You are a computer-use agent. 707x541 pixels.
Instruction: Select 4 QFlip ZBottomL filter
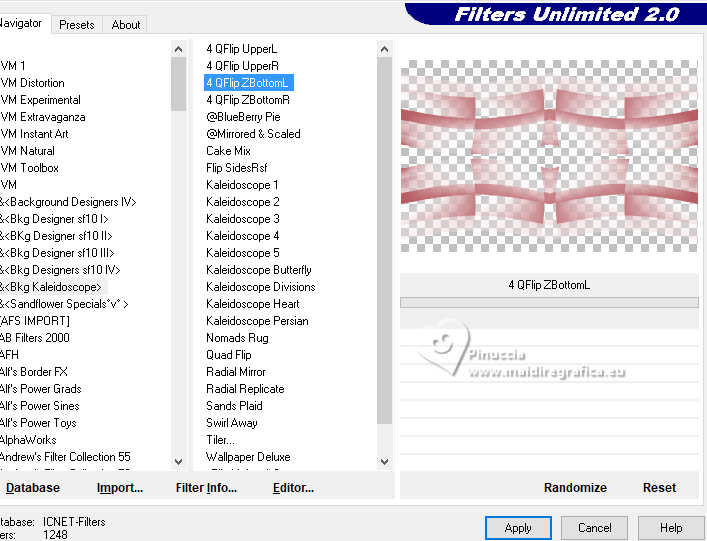pyautogui.click(x=248, y=83)
